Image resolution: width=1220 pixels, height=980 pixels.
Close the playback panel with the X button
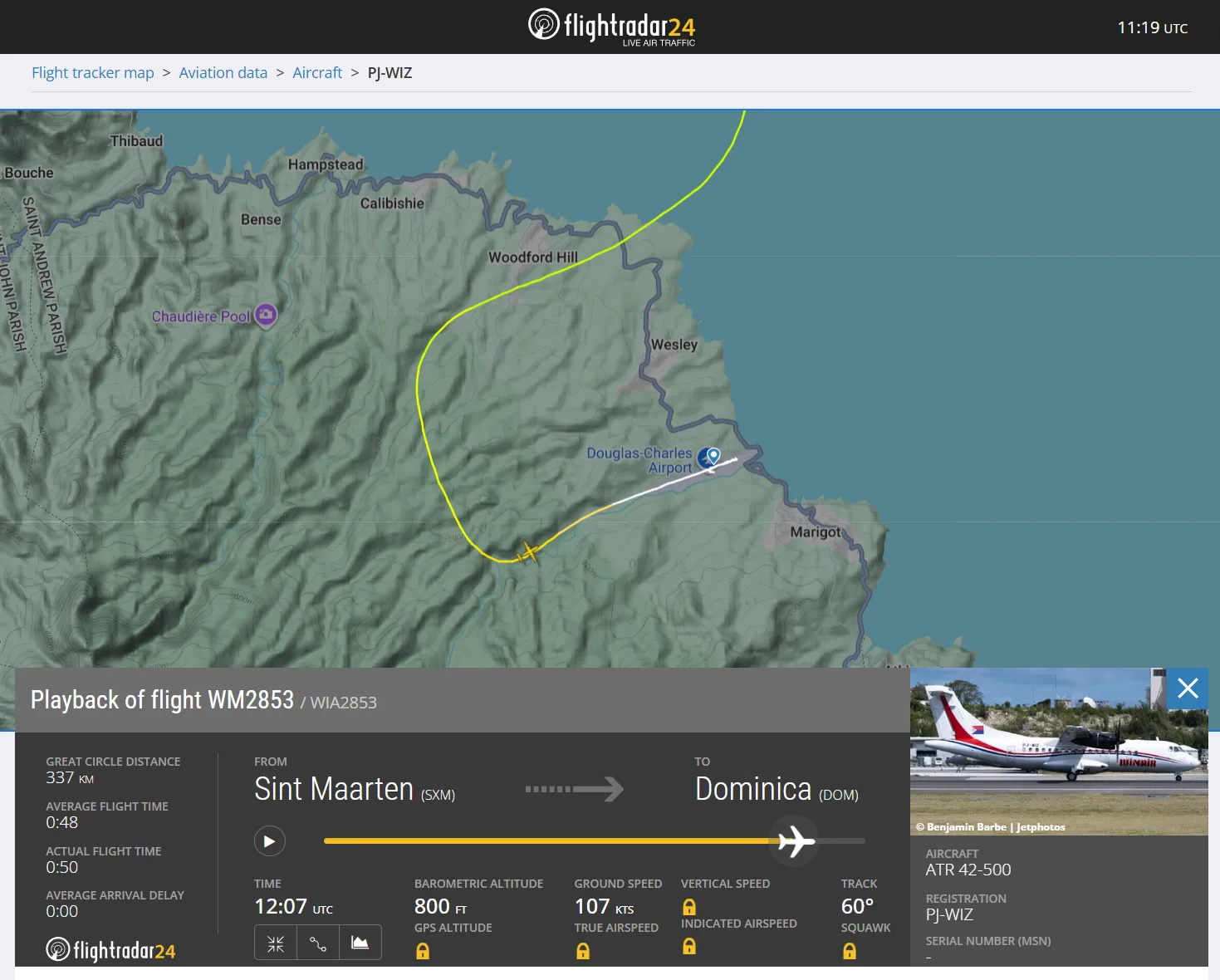(1188, 688)
